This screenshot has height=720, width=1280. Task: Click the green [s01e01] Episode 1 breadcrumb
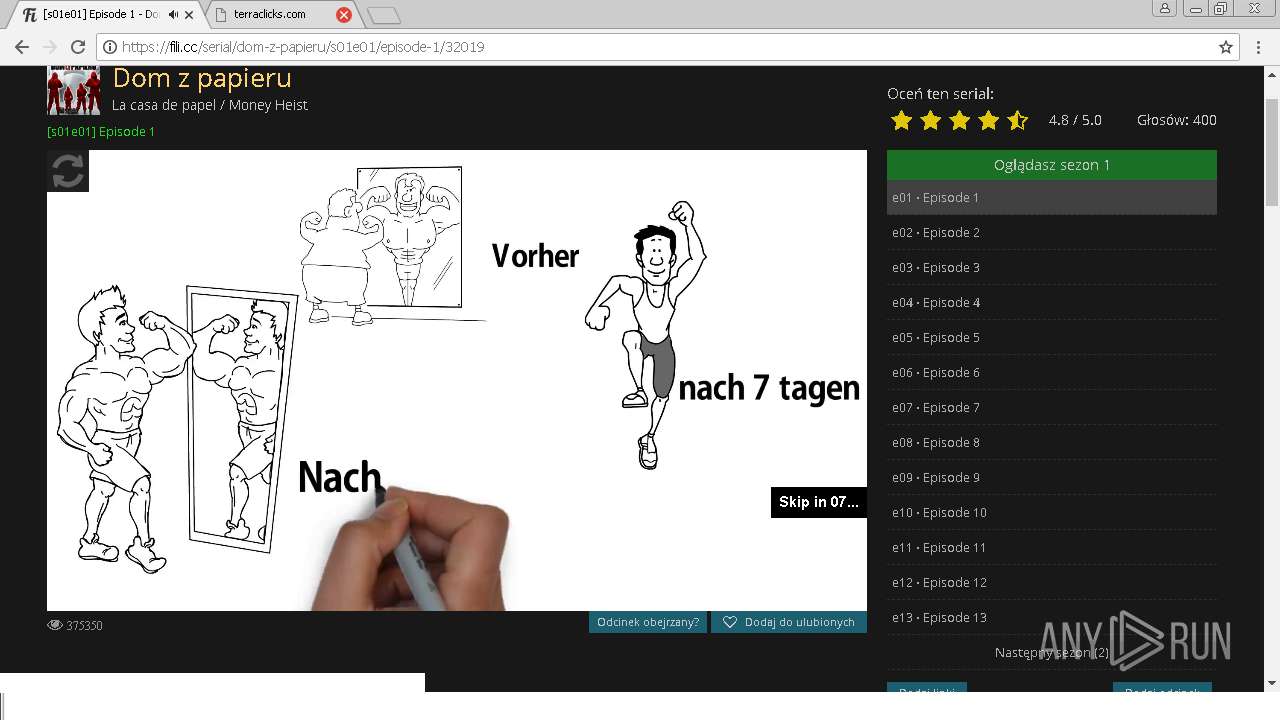(101, 131)
